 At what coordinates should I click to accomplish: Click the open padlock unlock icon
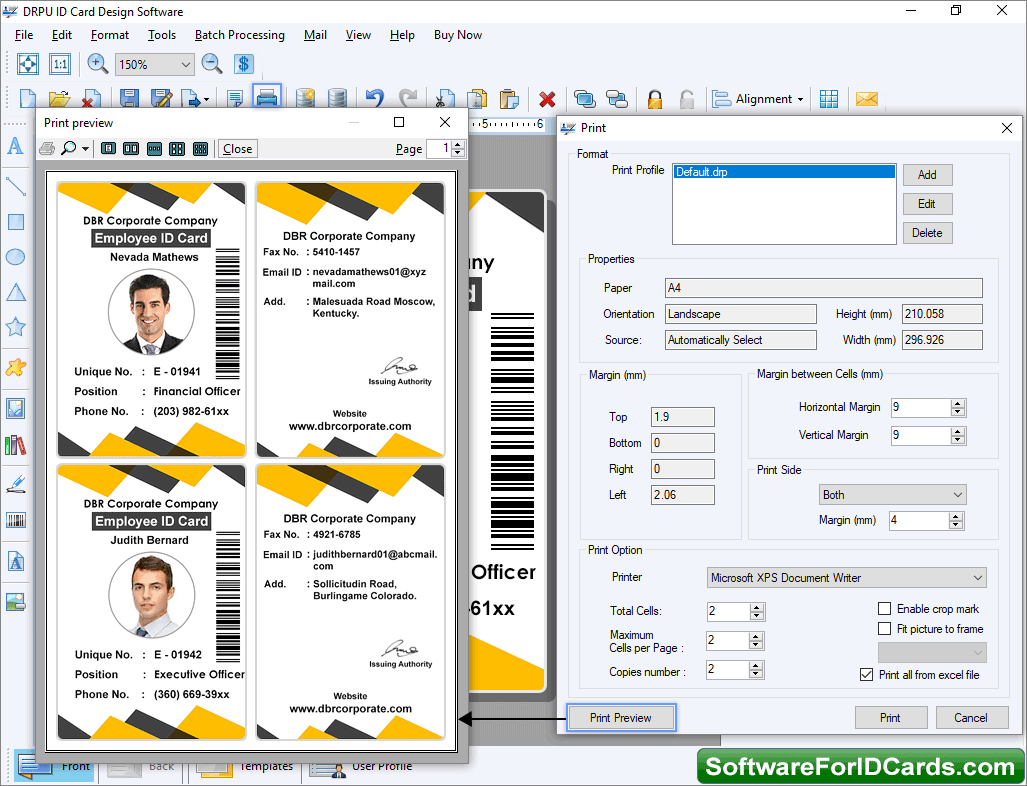[686, 99]
